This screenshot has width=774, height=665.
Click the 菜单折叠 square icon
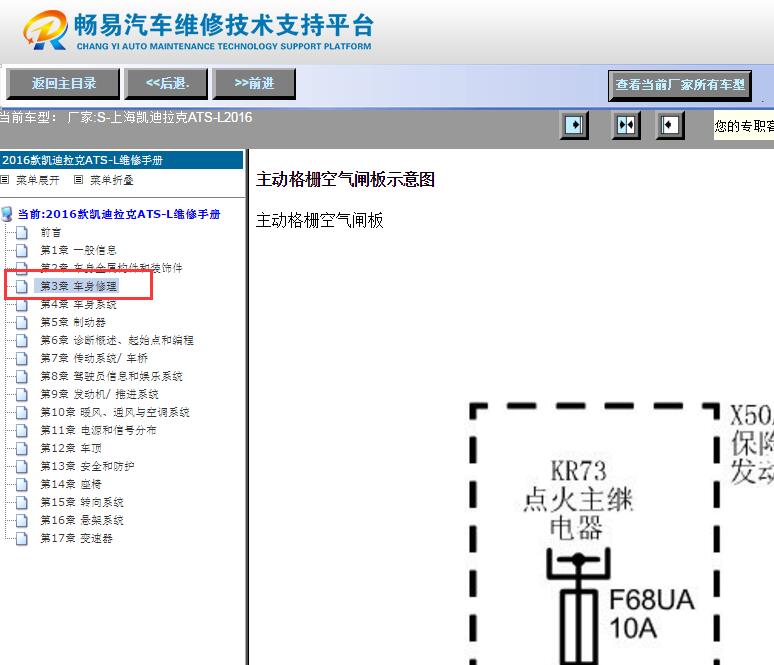tap(78, 180)
